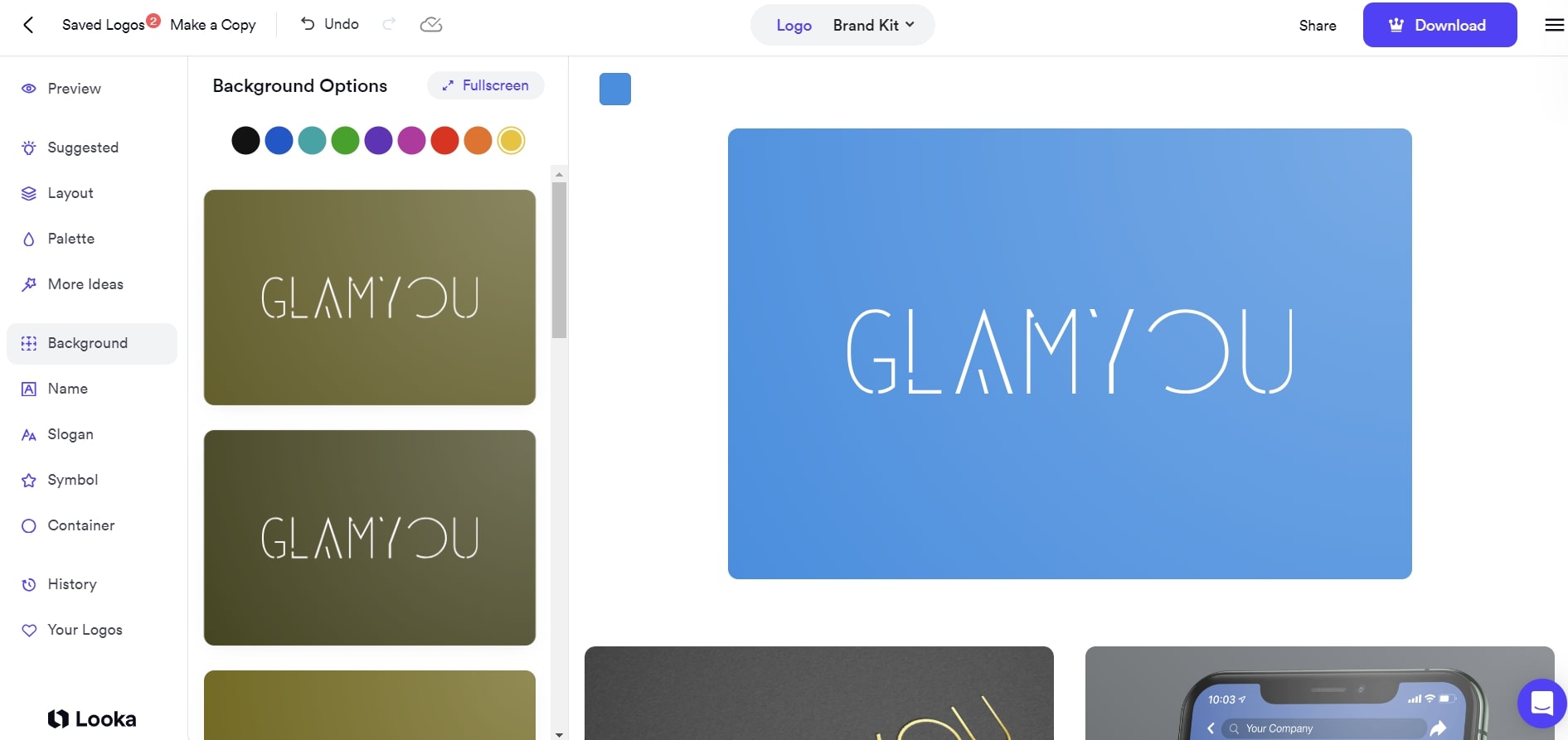Click the Share button
This screenshot has height=740, width=1568.
click(x=1318, y=26)
